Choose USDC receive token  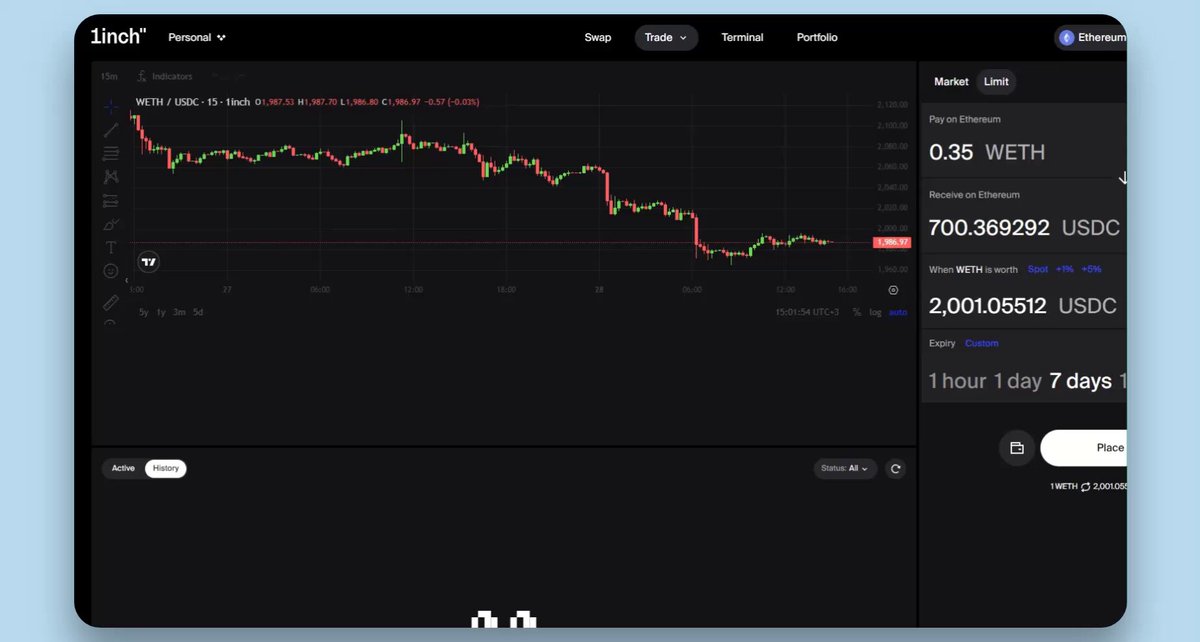[1091, 228]
